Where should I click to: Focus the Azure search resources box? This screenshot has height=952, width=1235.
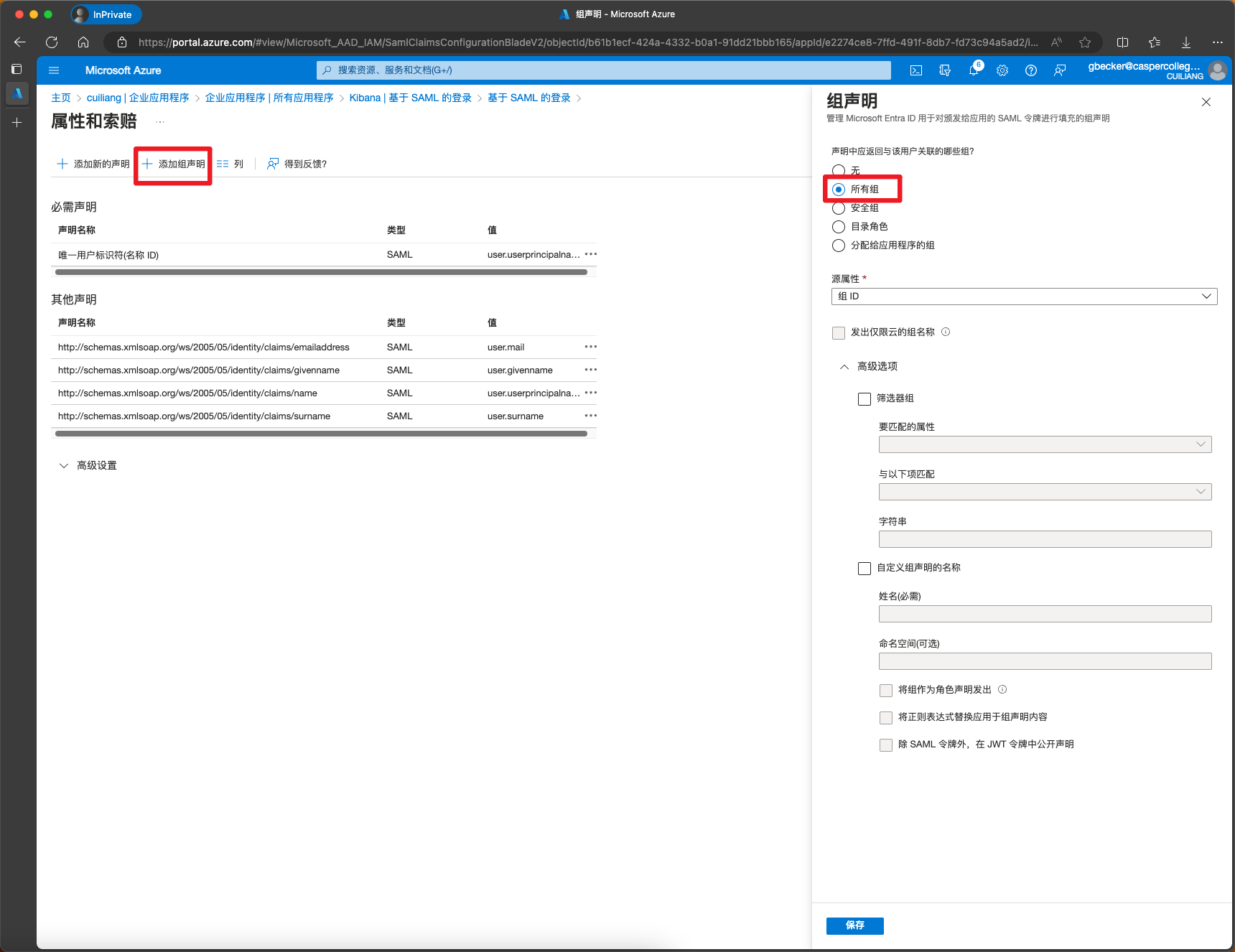coord(603,70)
